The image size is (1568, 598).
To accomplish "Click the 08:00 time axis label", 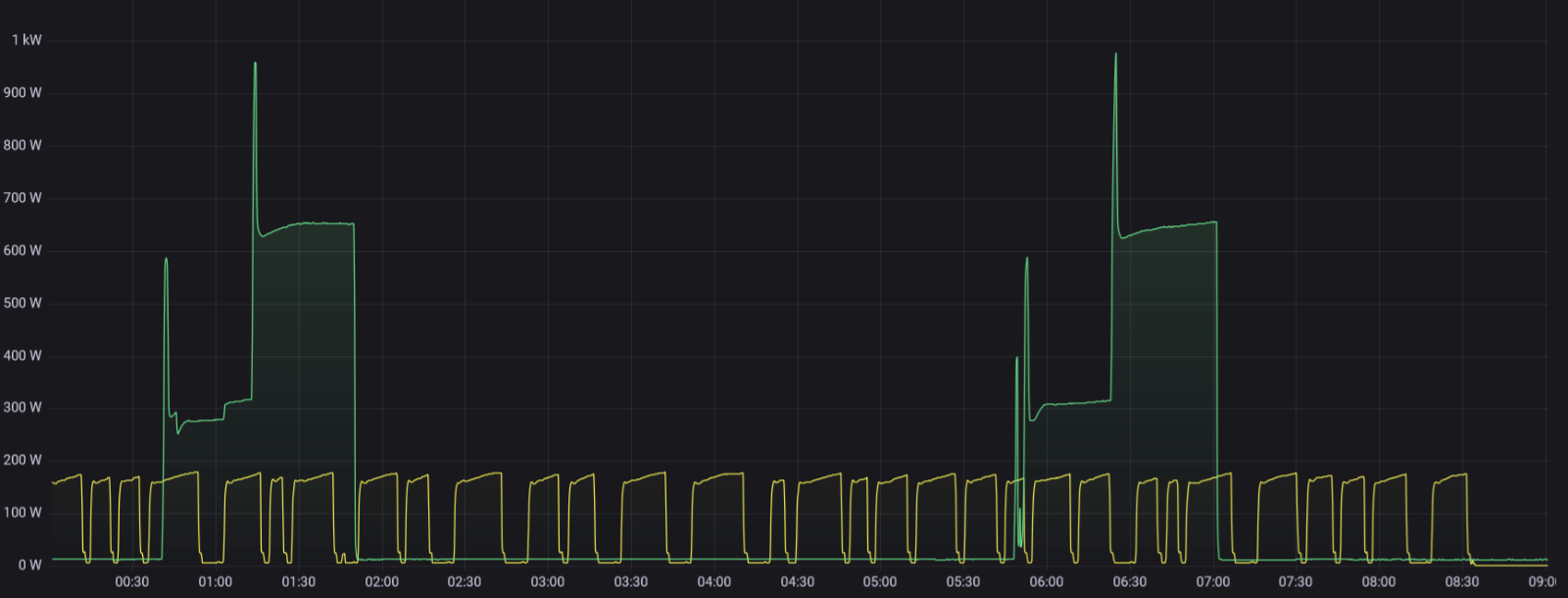I will [1379, 582].
